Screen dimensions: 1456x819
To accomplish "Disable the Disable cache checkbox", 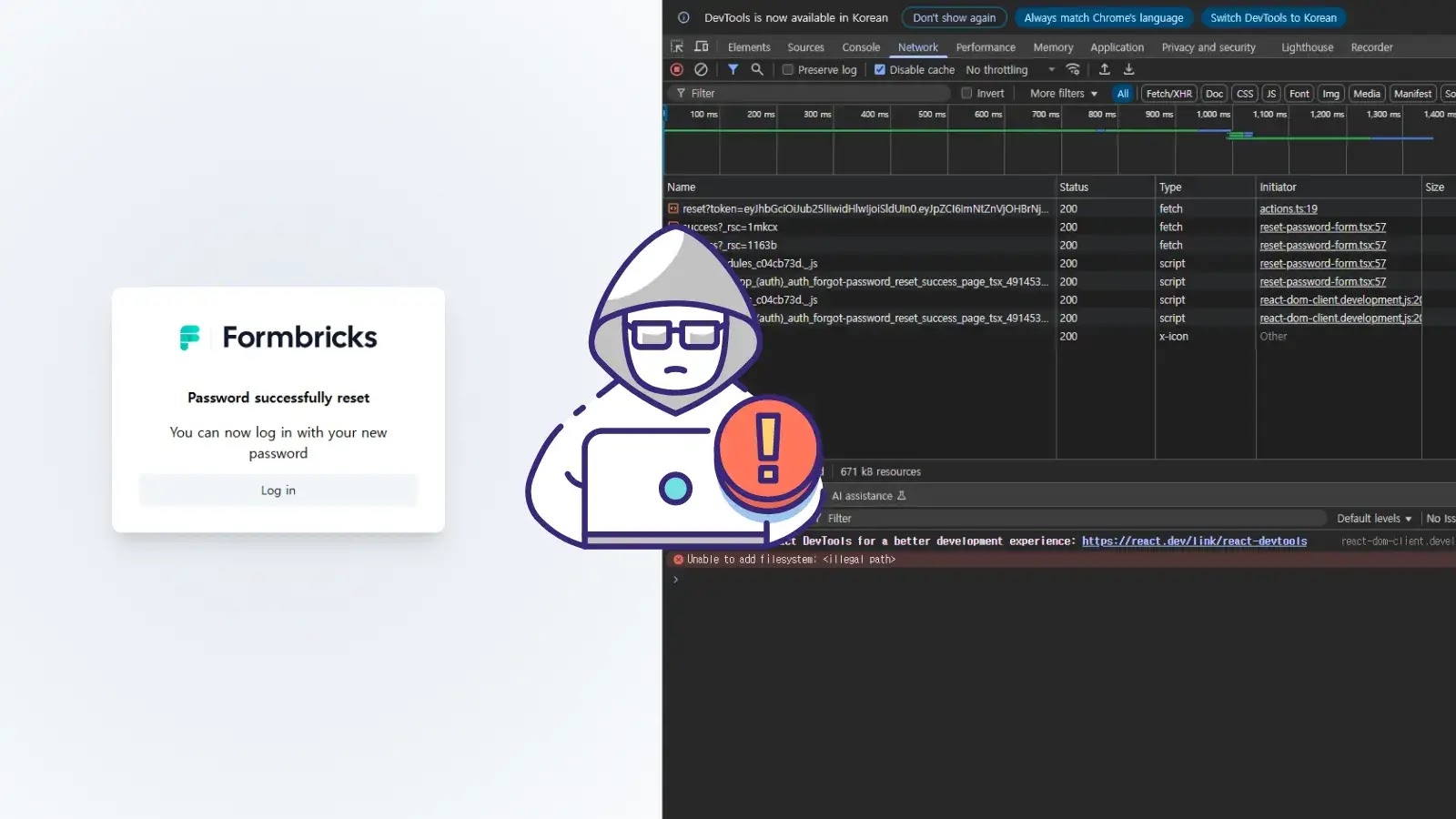I will click(x=879, y=69).
